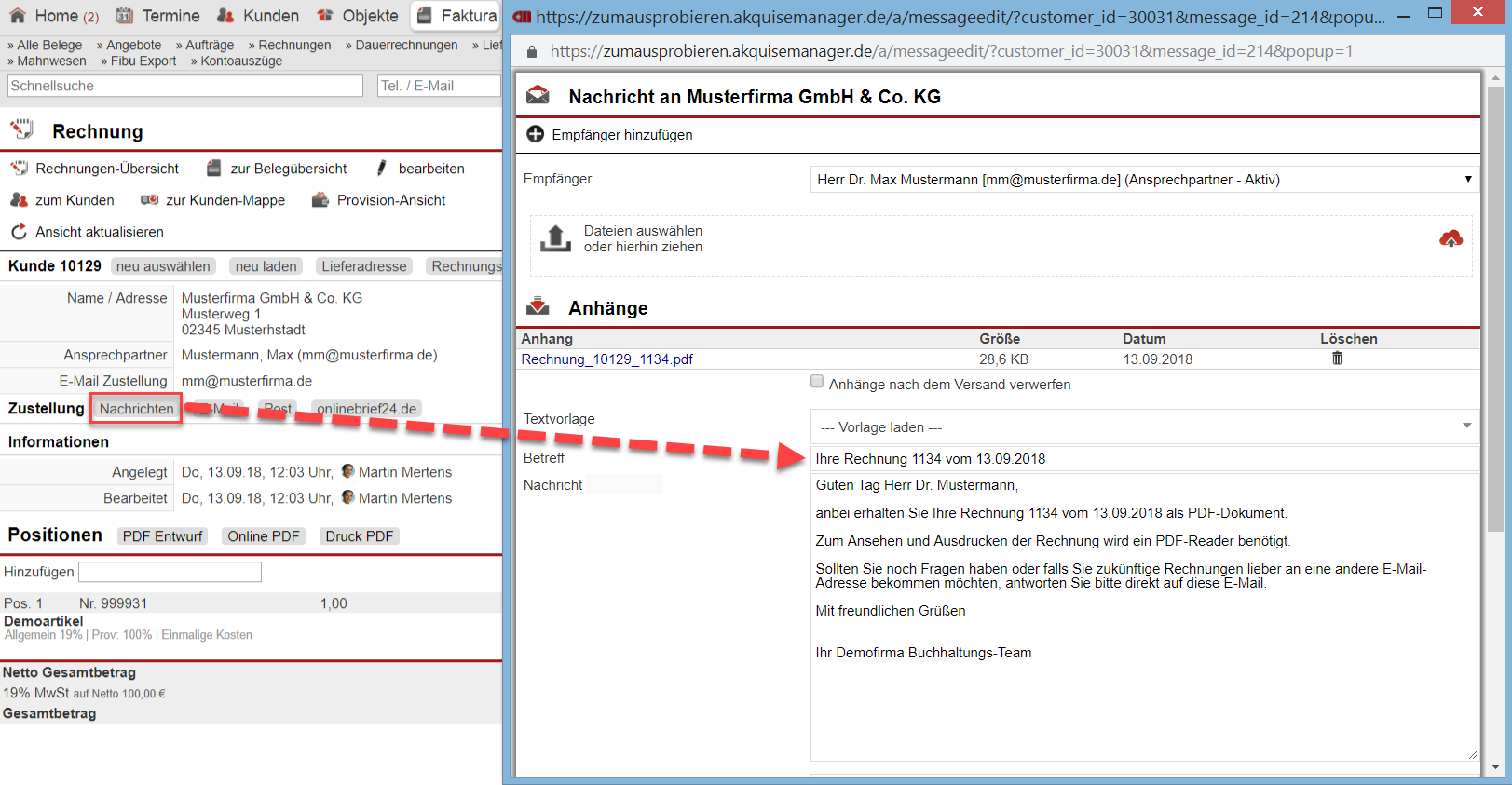Image resolution: width=1512 pixels, height=785 pixels.
Task: Open the Empfänger recipient dropdown
Action: tap(1144, 180)
